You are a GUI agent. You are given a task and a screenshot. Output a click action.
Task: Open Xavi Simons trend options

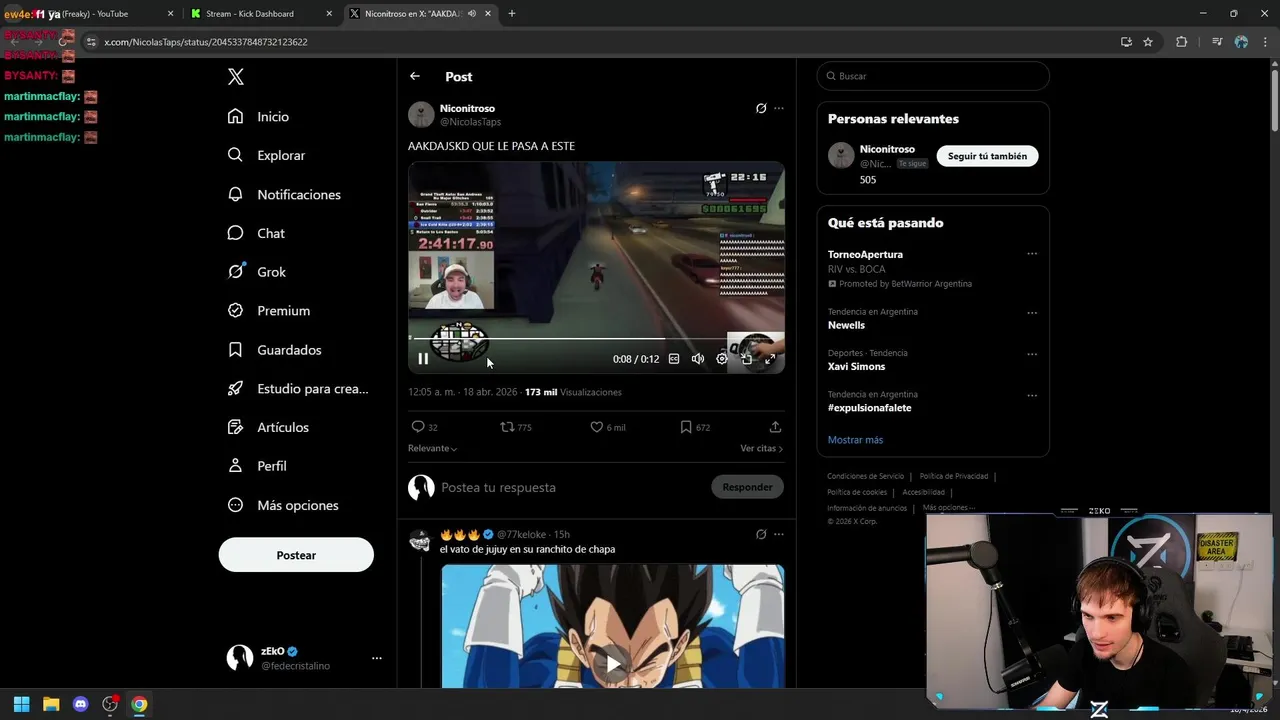point(1032,354)
